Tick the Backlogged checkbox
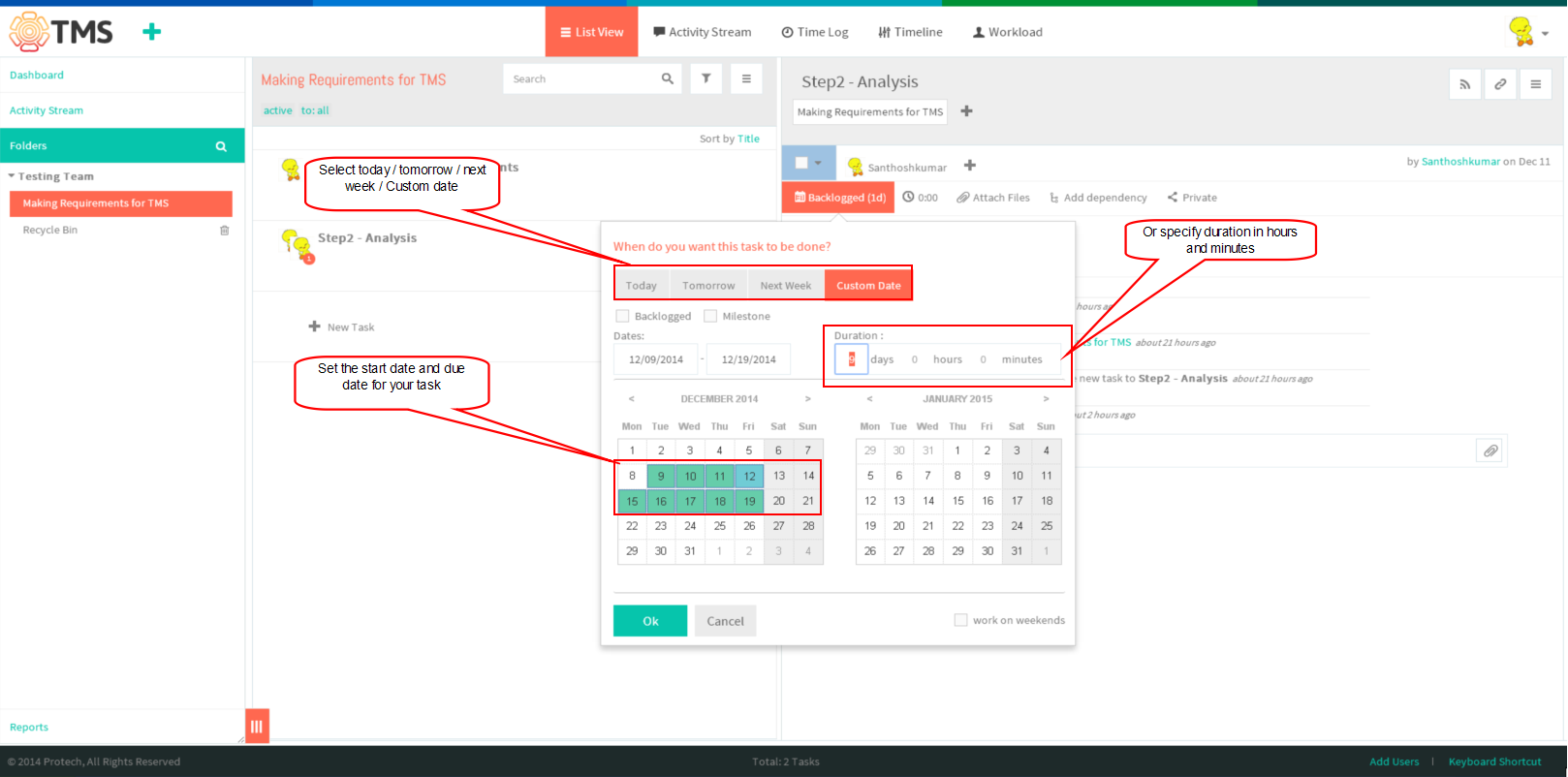The image size is (1568, 777). (x=622, y=316)
